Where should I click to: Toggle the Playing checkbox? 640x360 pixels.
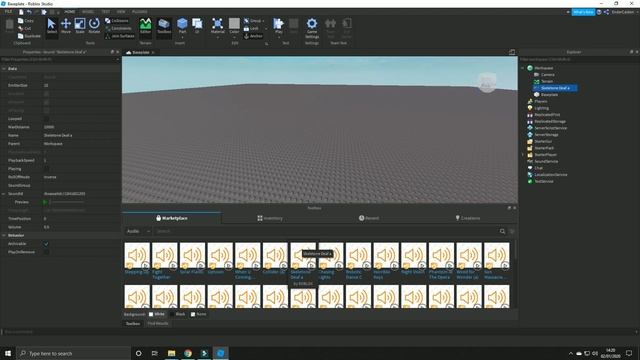coord(46,169)
